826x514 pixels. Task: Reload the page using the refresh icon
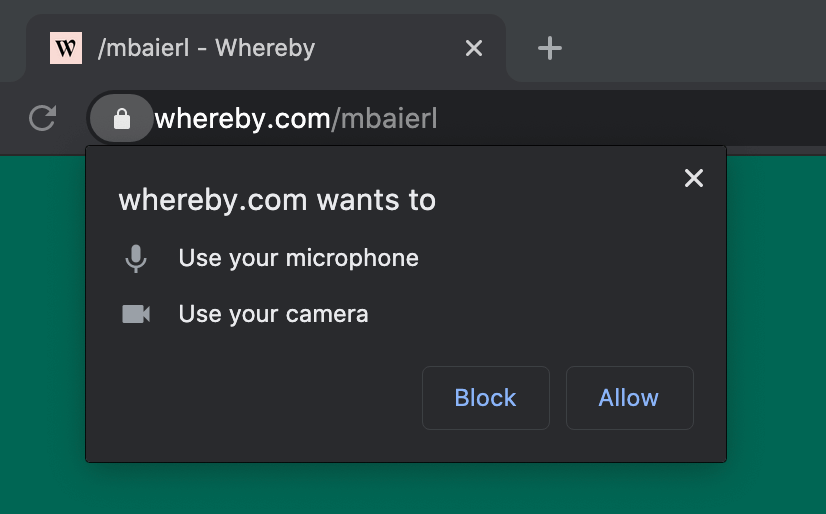coord(43,118)
